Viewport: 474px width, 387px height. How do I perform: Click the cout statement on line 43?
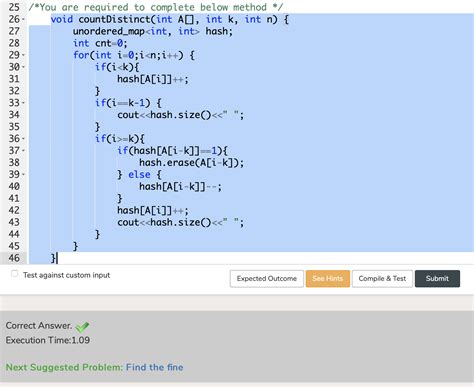(x=180, y=222)
